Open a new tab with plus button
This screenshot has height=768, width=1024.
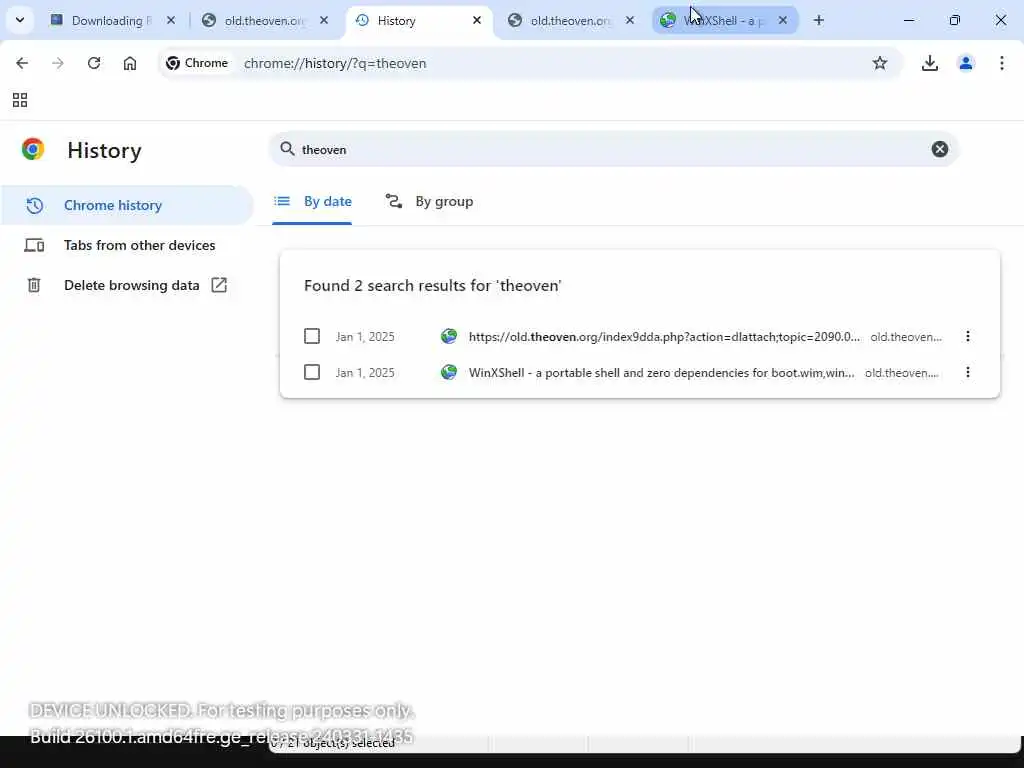click(x=818, y=20)
